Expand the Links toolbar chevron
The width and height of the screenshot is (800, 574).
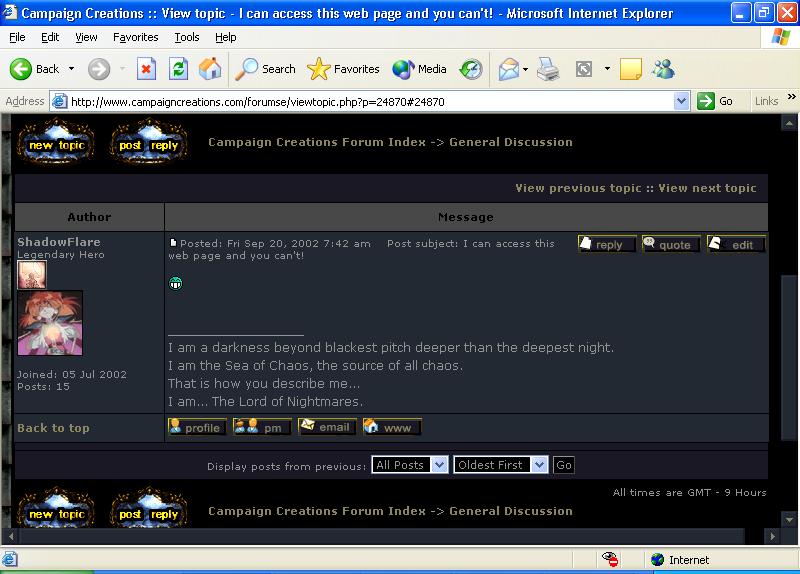pos(791,96)
